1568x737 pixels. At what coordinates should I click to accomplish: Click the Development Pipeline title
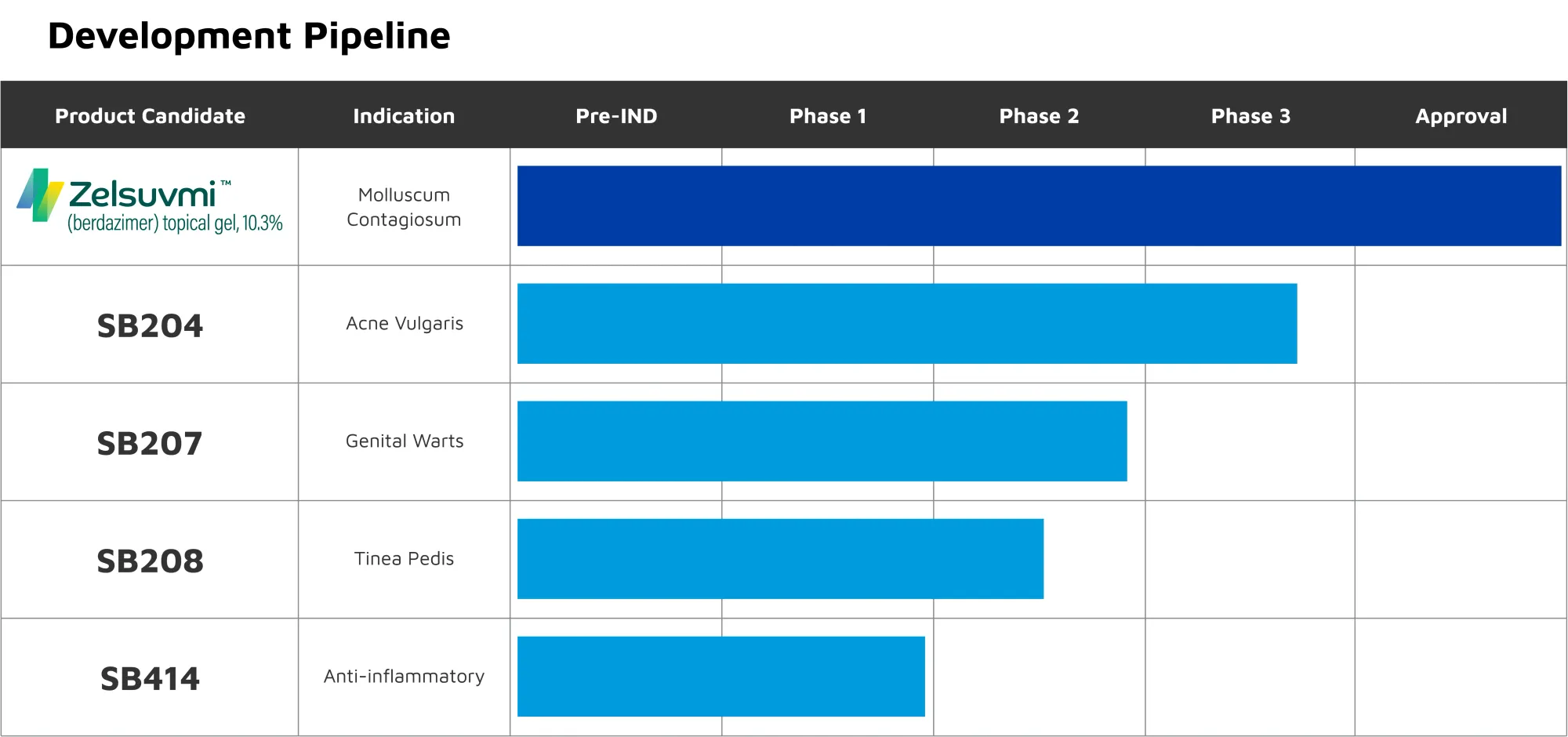249,36
